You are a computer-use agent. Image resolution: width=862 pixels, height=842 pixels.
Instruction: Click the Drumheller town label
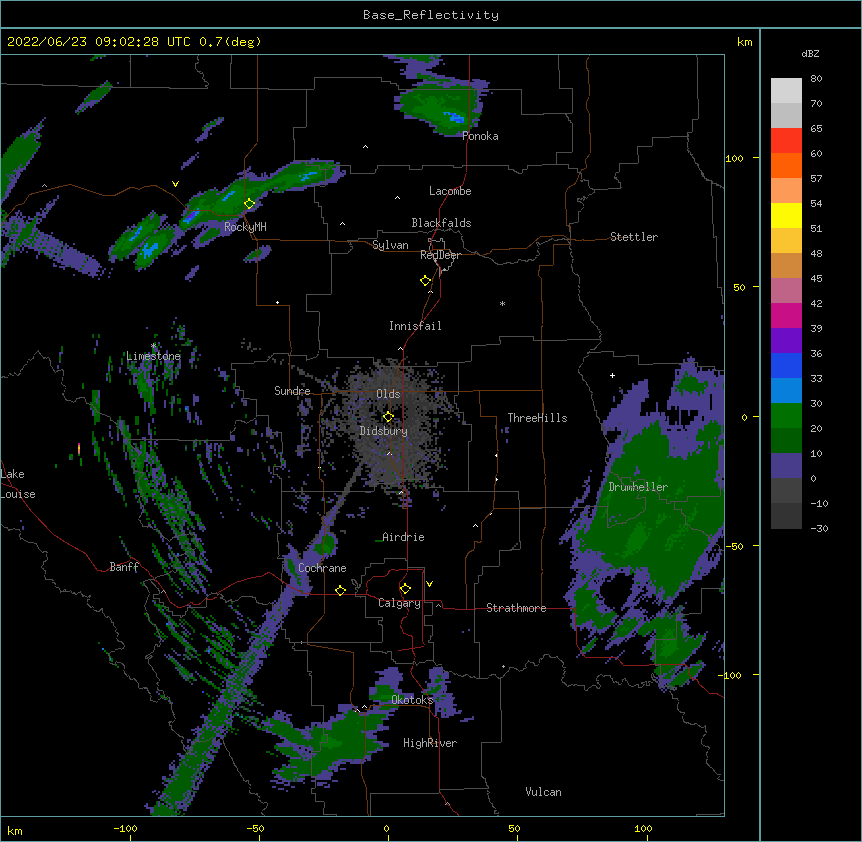[x=638, y=487]
